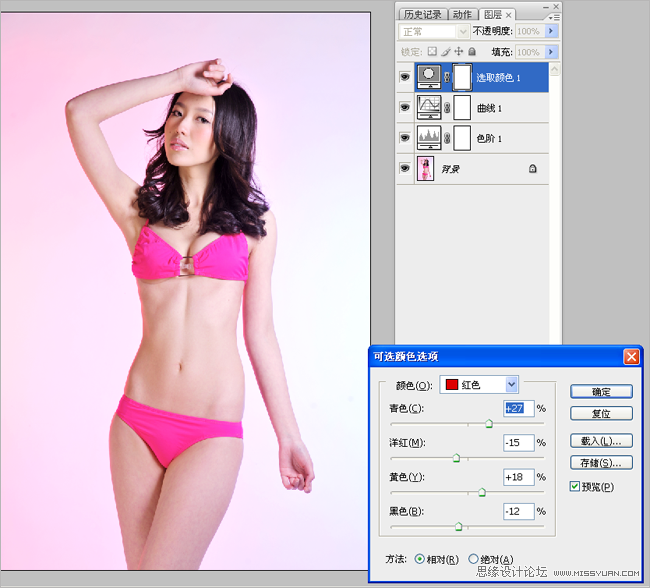Image resolution: width=650 pixels, height=588 pixels.
Task: Click the 黑色 value field showing -12
Action: [x=519, y=511]
